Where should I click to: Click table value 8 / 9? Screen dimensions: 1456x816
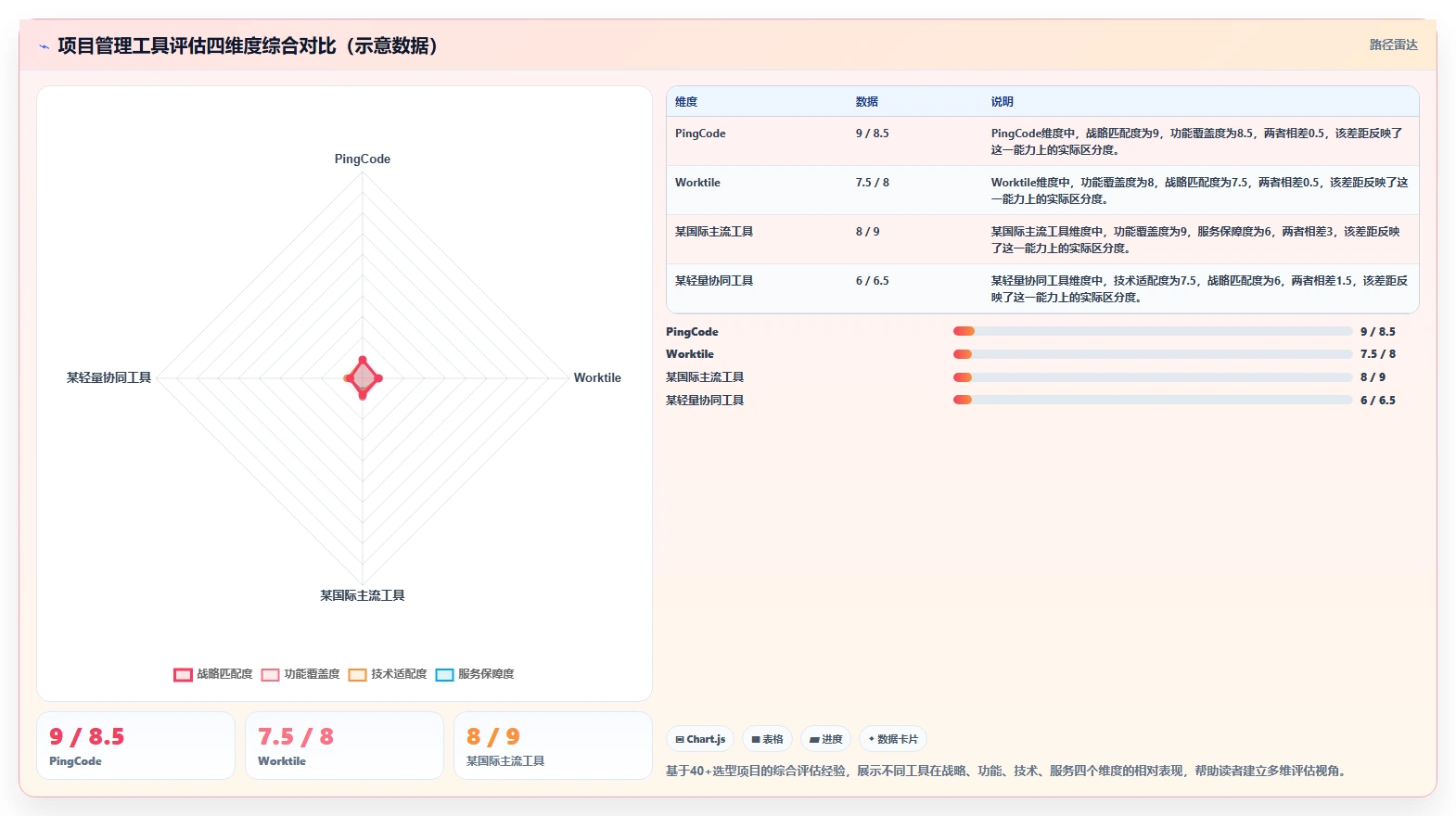tap(867, 232)
